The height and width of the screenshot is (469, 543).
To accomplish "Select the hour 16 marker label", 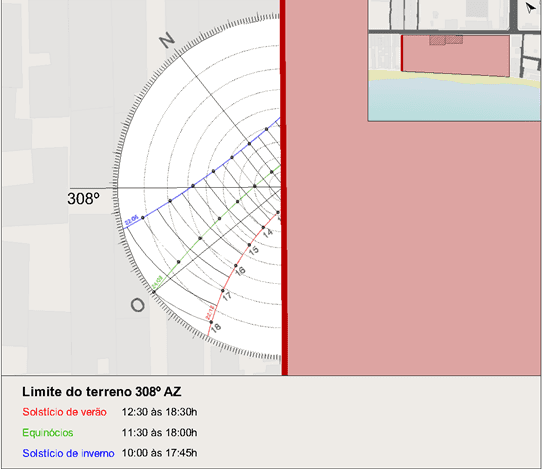I will [x=240, y=271].
